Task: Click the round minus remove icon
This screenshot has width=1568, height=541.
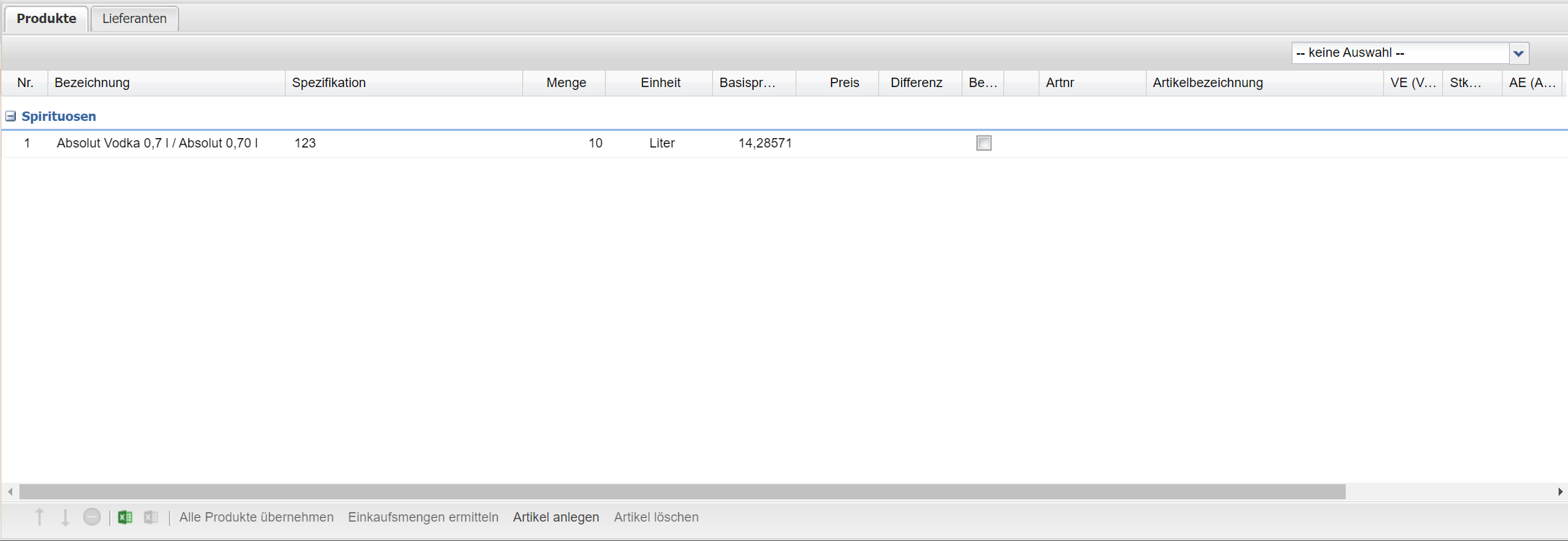Action: tap(92, 517)
